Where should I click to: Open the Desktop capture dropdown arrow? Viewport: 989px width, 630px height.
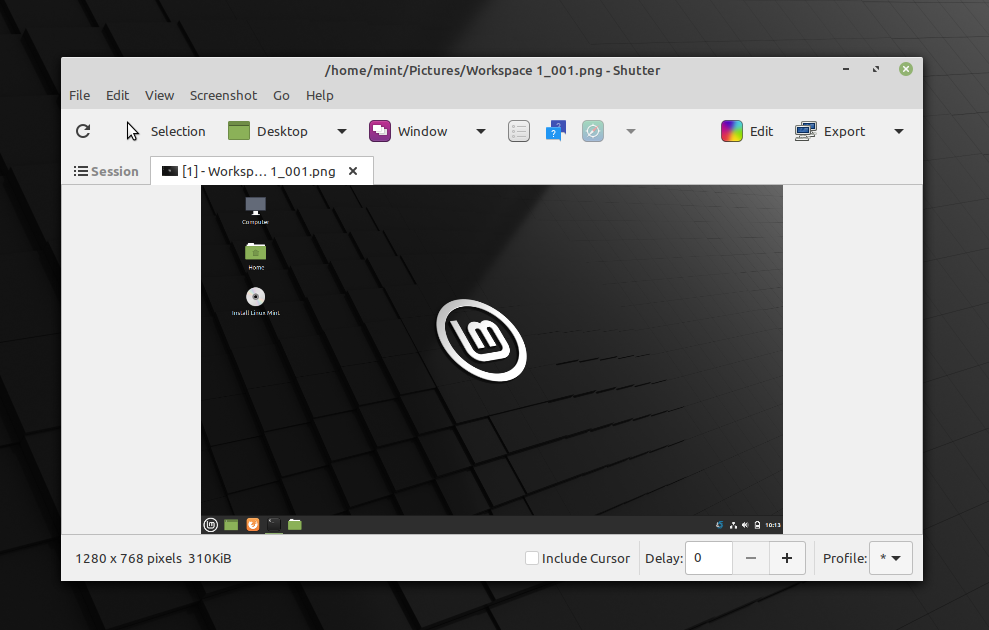coord(342,131)
